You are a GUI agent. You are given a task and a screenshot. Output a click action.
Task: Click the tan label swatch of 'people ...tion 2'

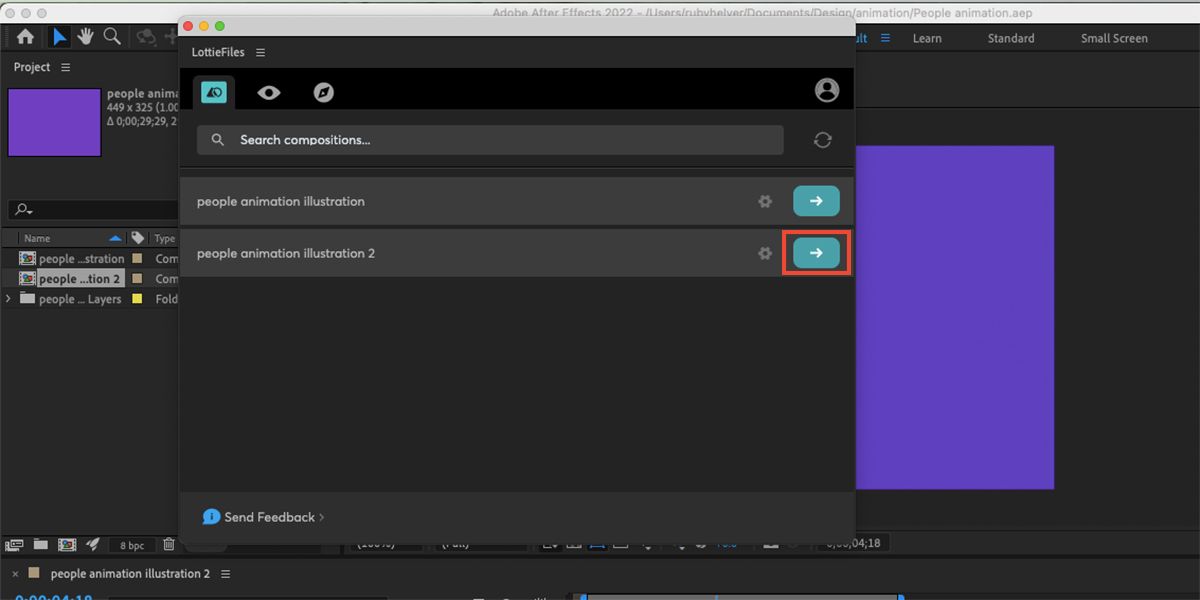tap(137, 279)
